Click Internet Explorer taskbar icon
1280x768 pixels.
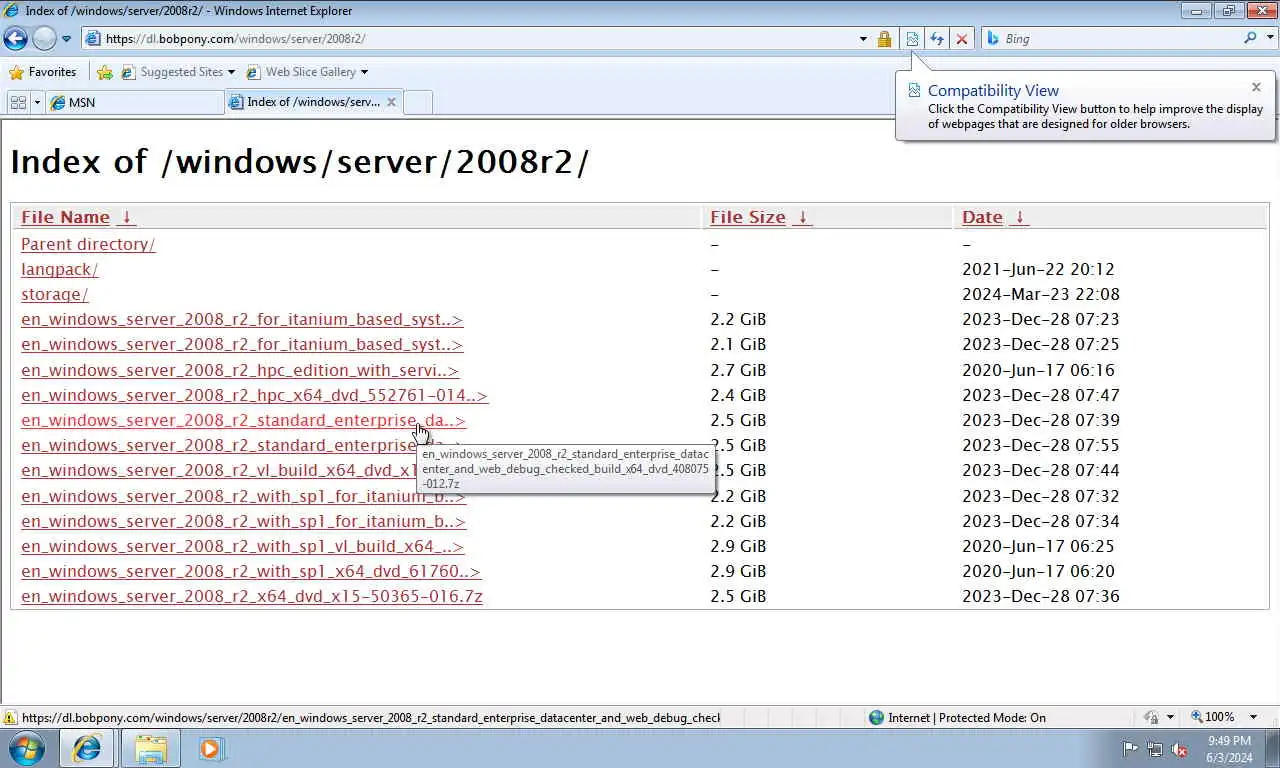87,748
